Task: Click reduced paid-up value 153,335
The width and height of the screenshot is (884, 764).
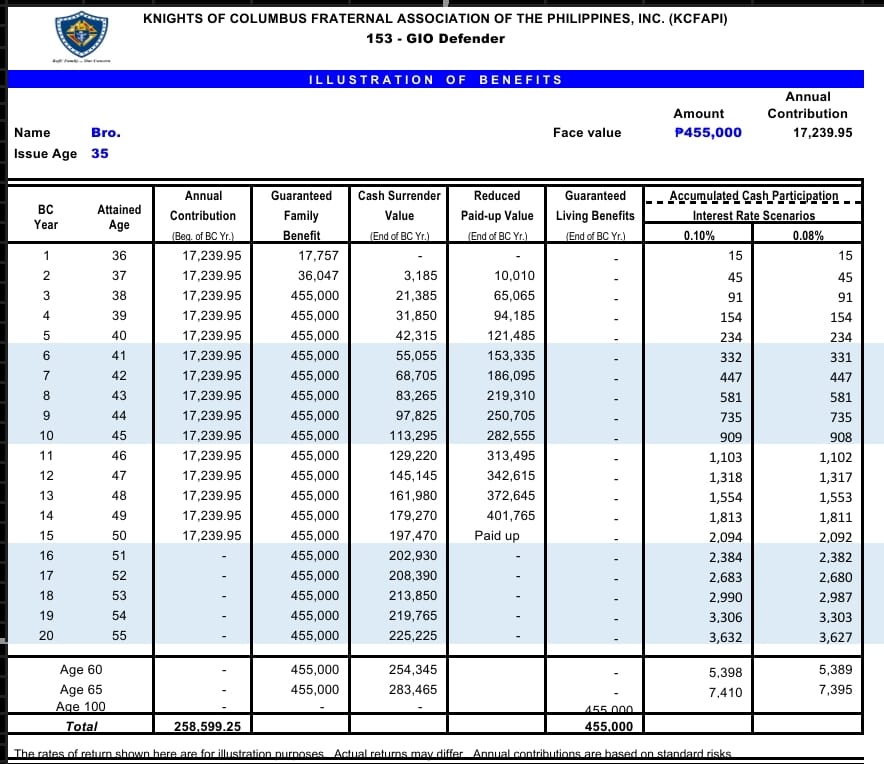Action: coord(511,356)
